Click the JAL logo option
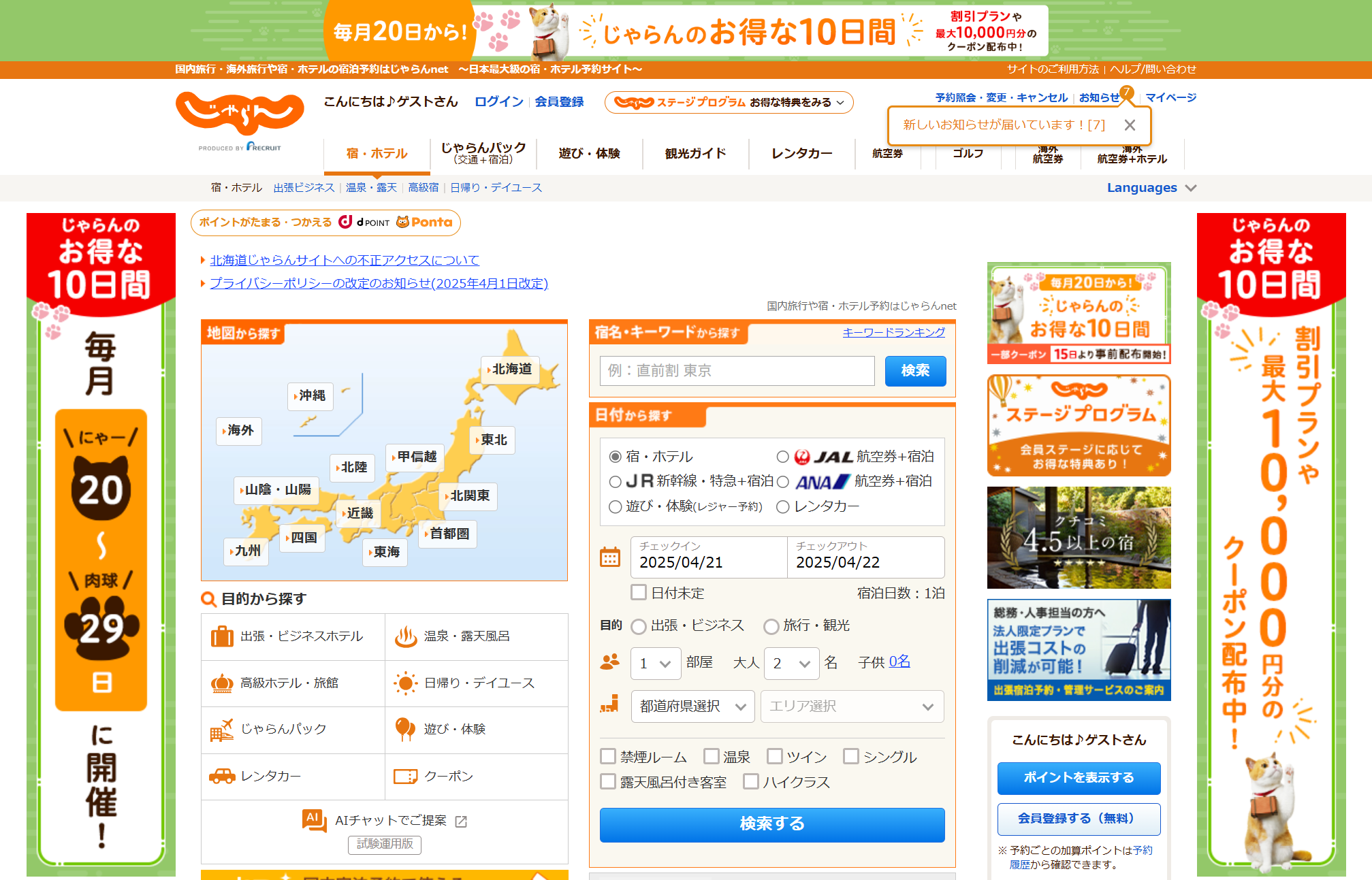Screen dimensions: 1372x880 coord(824,457)
